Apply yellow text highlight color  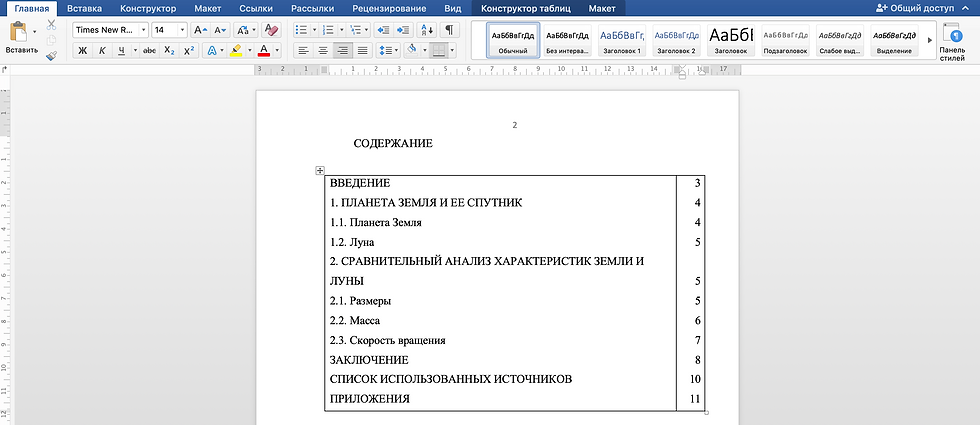[x=236, y=51]
